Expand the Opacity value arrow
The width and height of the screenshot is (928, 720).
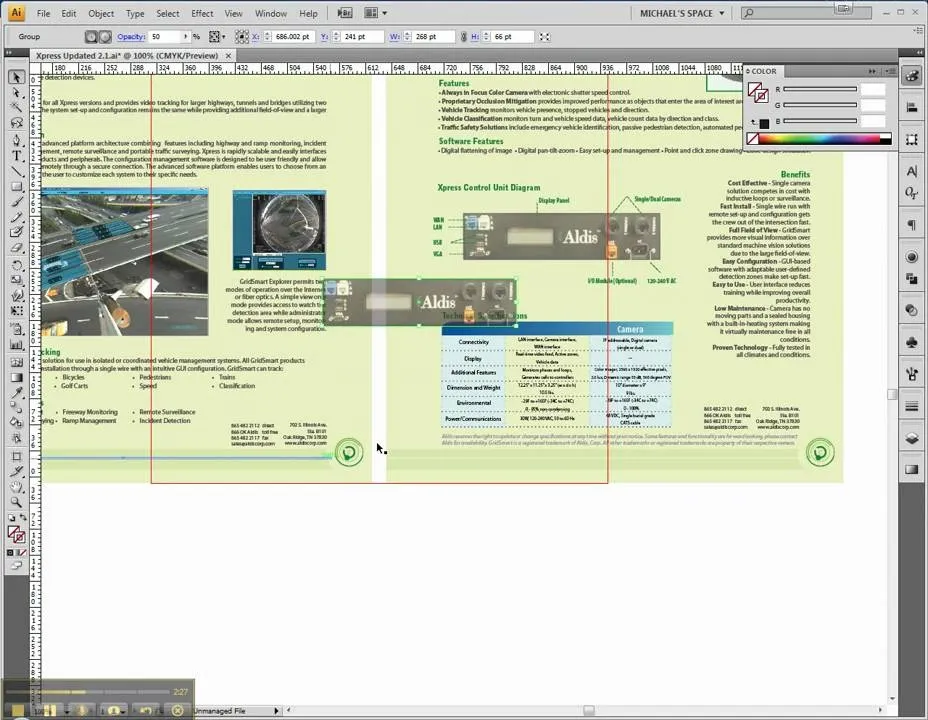coord(185,37)
